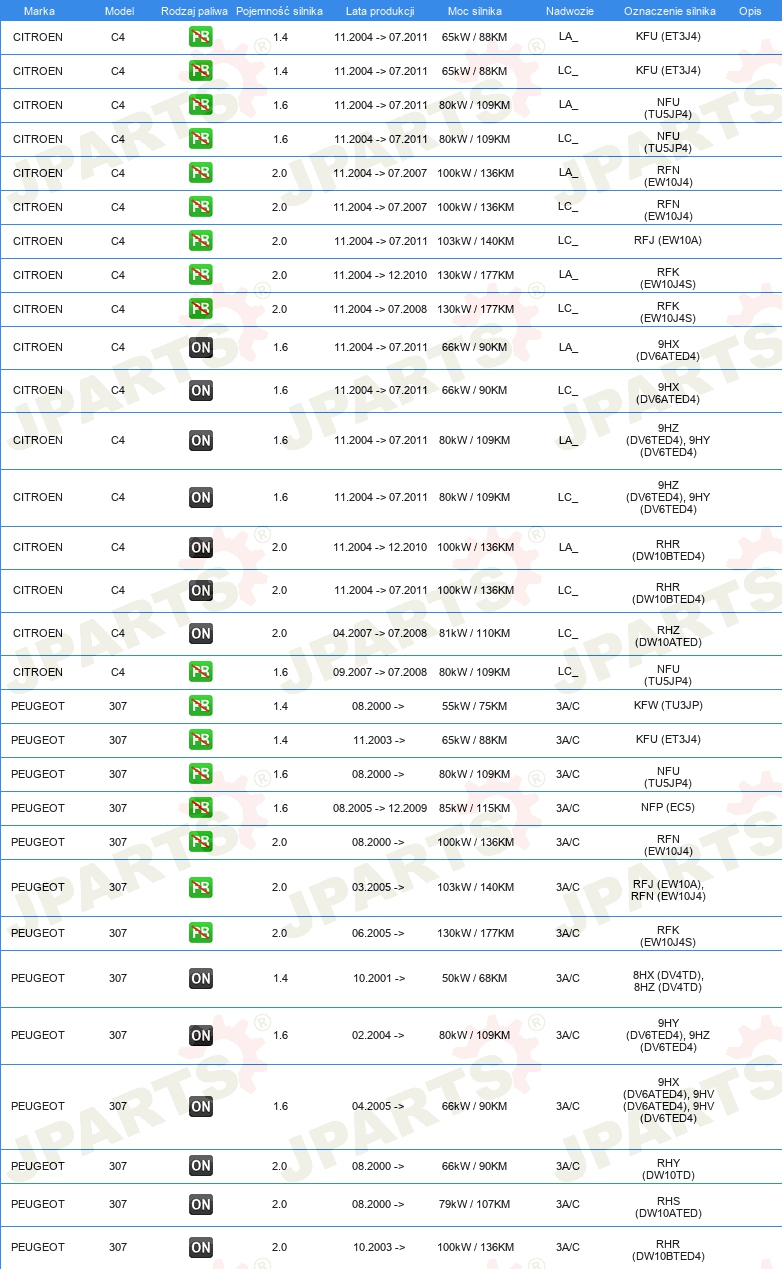Select the engine code RHZ (DW10ATED)

[668, 636]
